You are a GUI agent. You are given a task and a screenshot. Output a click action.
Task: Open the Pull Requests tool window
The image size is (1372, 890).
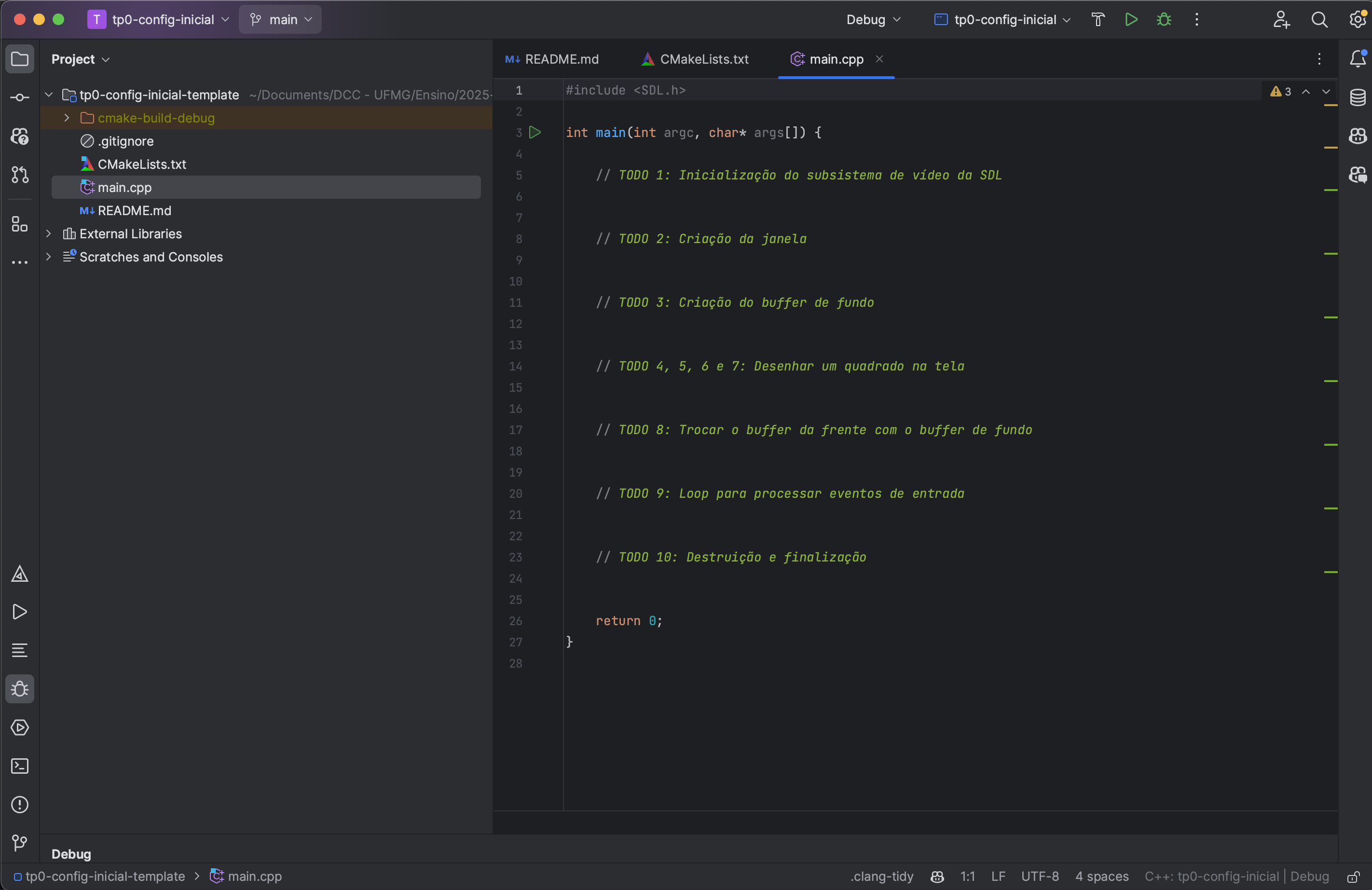pos(20,174)
